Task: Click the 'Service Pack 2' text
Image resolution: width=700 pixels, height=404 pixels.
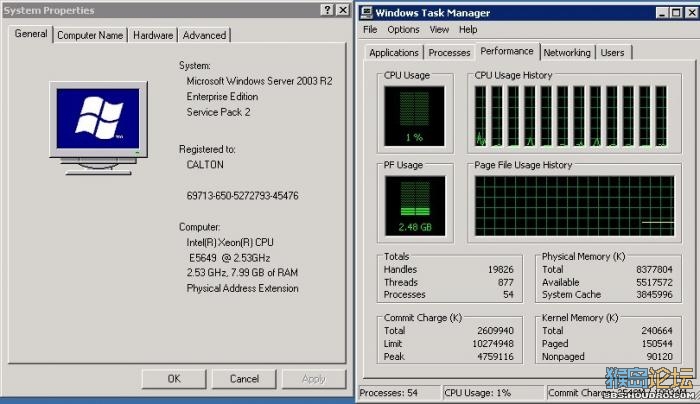Action: (x=218, y=112)
